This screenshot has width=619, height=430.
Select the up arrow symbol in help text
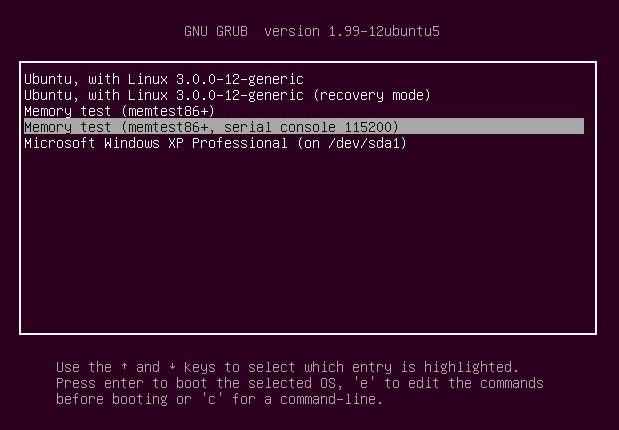coord(124,367)
